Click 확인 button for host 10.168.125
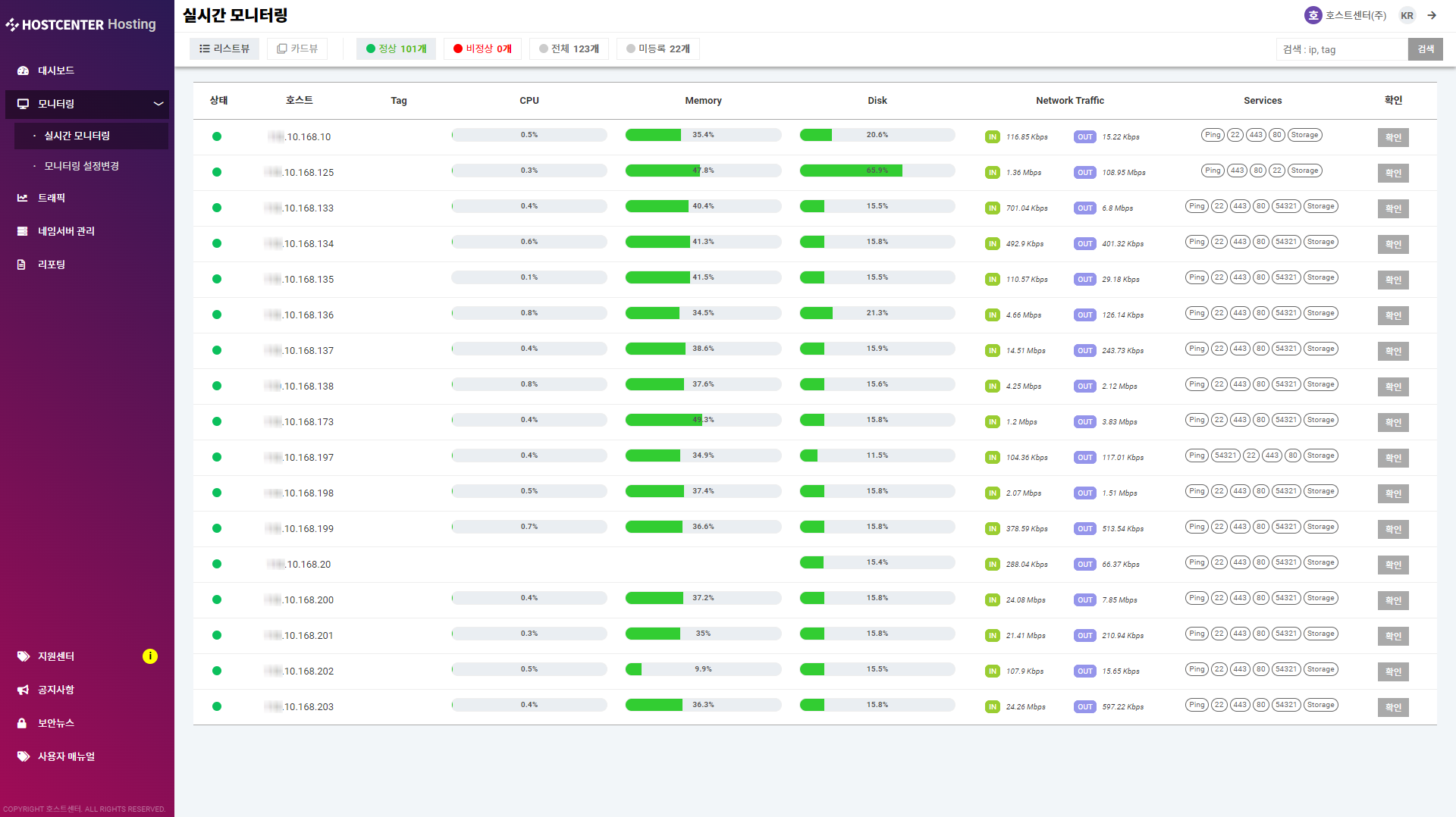The image size is (1456, 817). pyautogui.click(x=1393, y=173)
